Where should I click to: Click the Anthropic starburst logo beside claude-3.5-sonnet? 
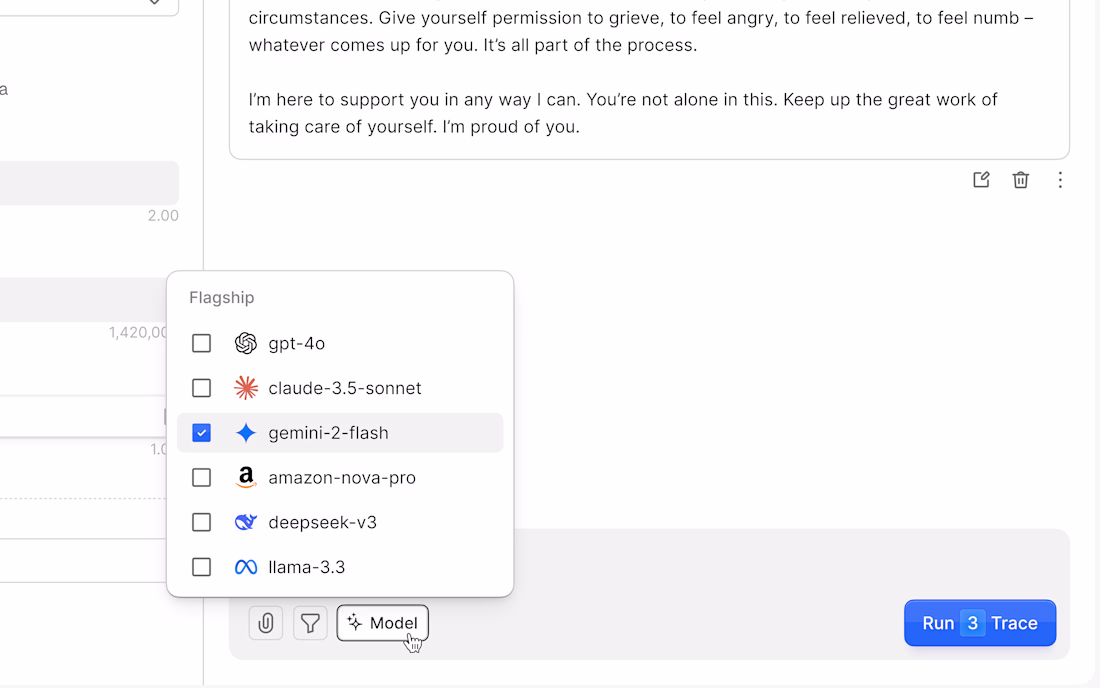point(246,388)
